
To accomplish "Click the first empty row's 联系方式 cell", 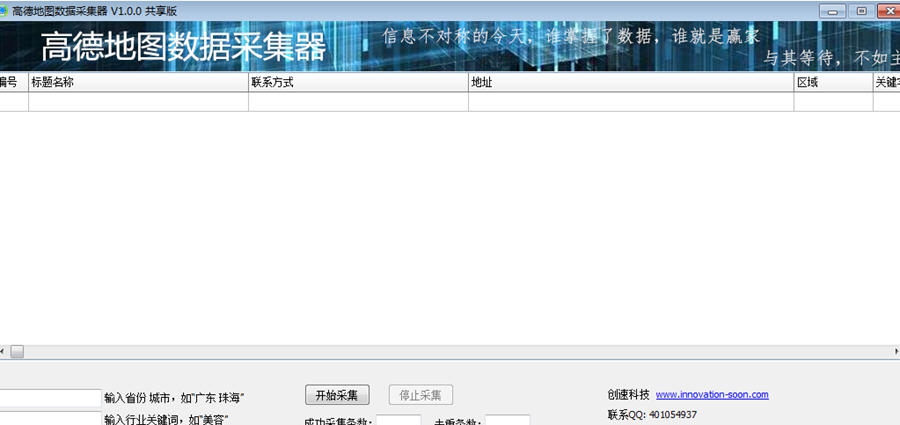I will [359, 102].
